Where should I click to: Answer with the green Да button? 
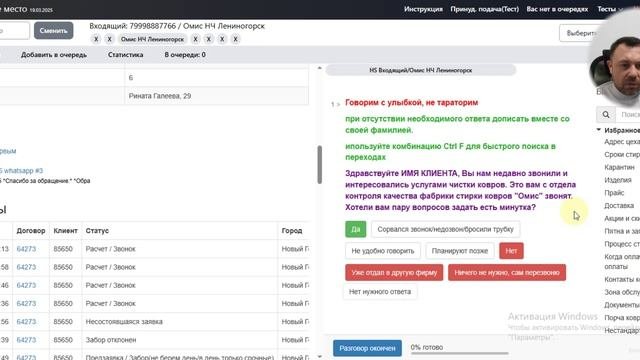point(356,229)
